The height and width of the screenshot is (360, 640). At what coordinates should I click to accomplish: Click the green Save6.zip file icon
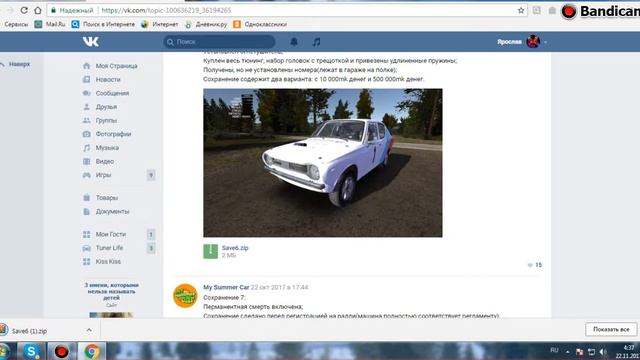point(211,251)
